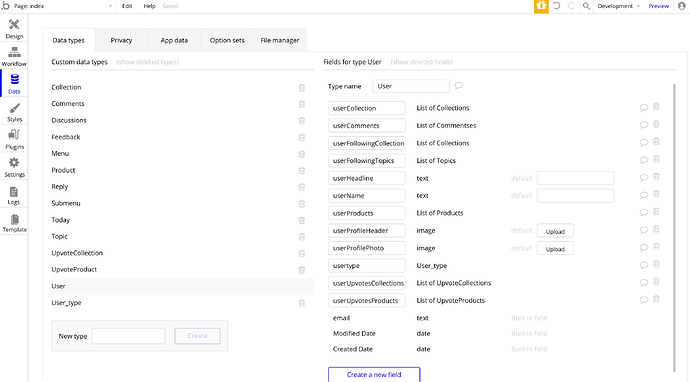Open the Development version dropdown
The width and height of the screenshot is (690, 382).
(618, 6)
